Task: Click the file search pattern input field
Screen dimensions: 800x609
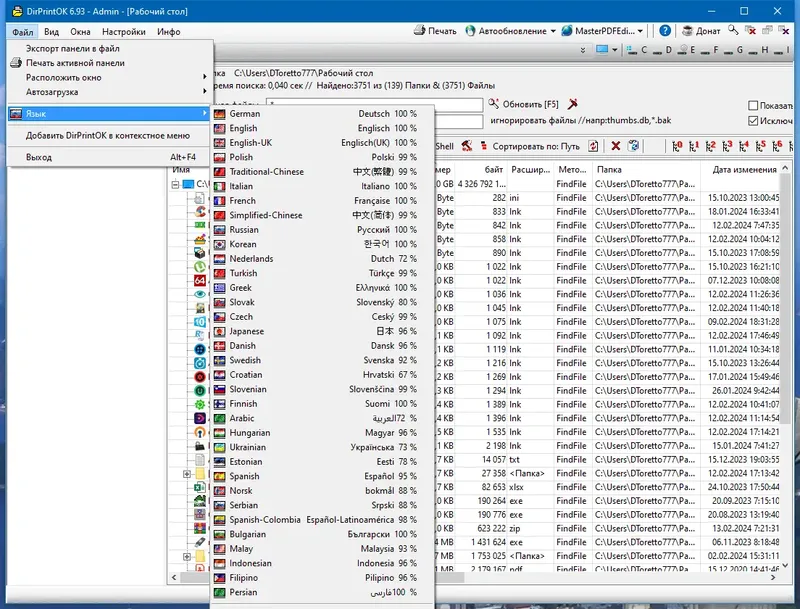Action: [374, 105]
